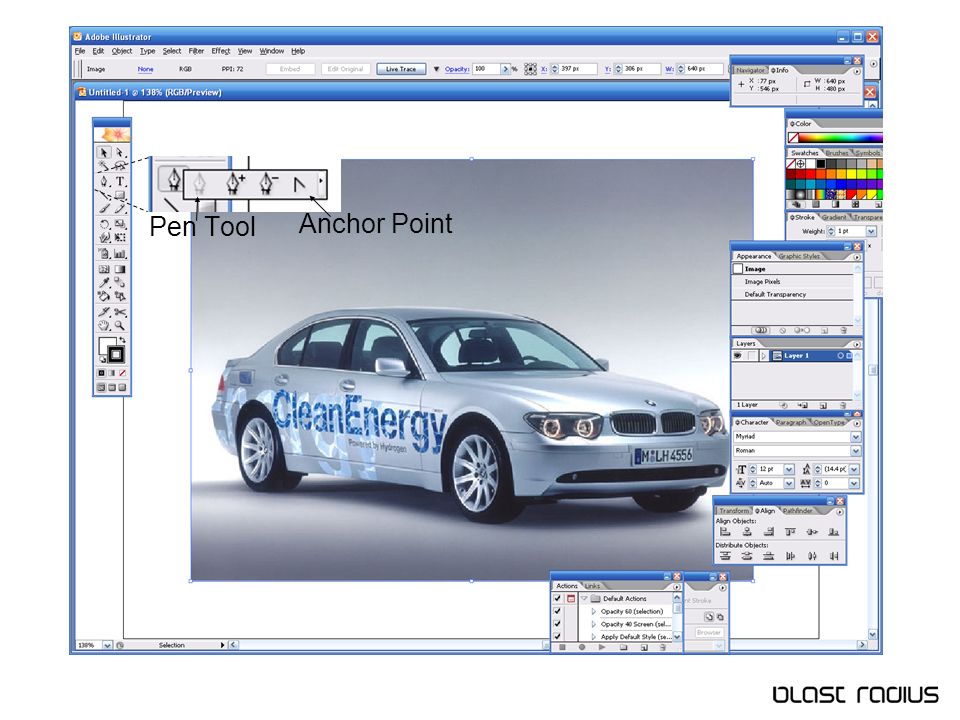Toggle Default Actions checkmark

(x=557, y=598)
